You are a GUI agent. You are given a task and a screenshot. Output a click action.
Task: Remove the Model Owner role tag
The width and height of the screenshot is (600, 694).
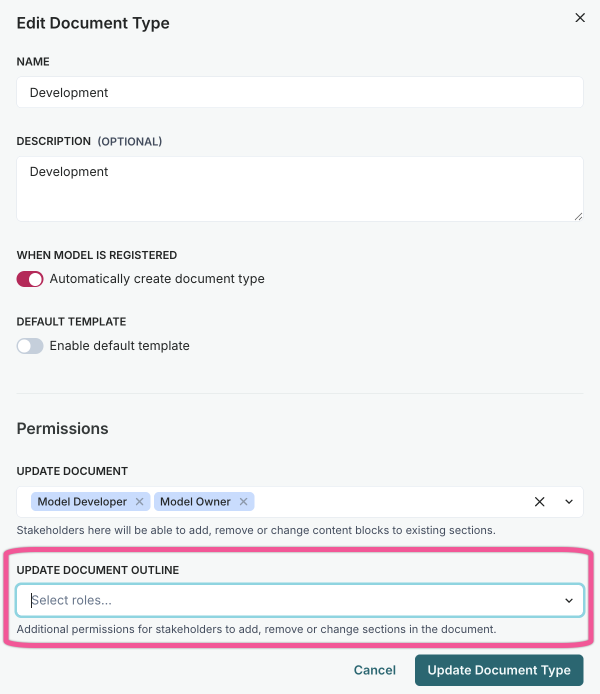(243, 502)
